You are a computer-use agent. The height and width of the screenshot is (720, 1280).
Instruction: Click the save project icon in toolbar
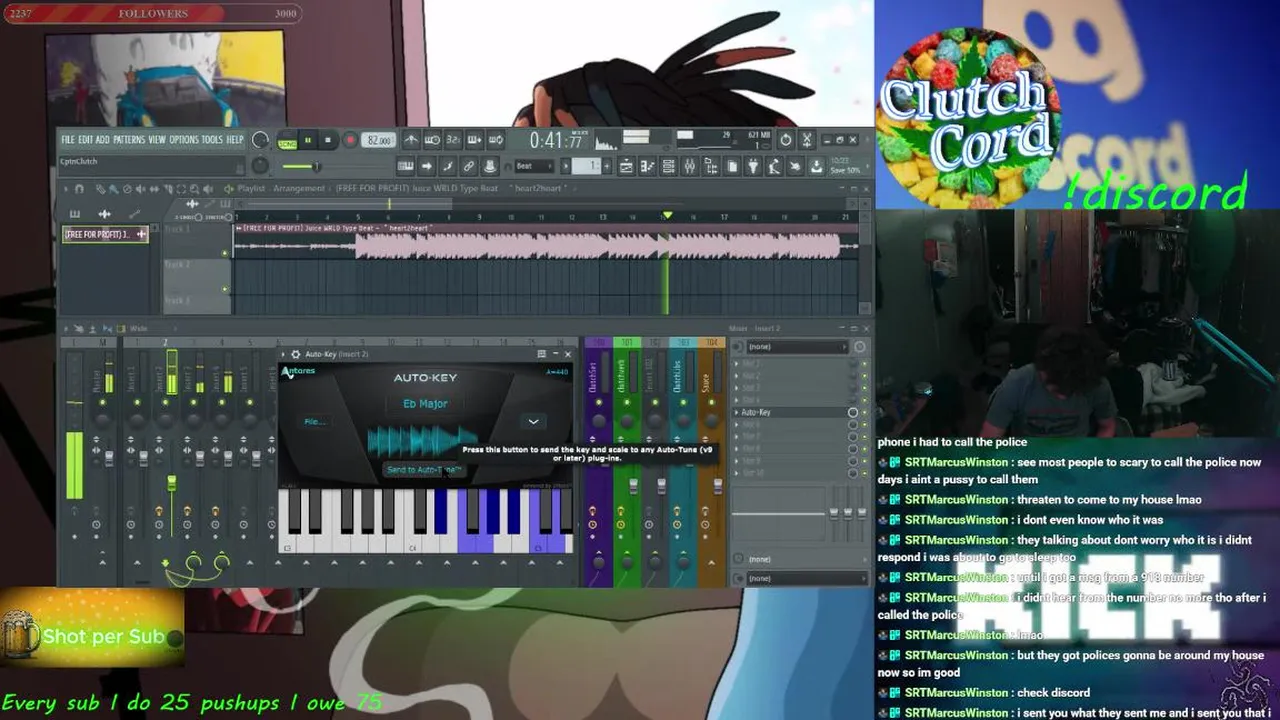816,166
